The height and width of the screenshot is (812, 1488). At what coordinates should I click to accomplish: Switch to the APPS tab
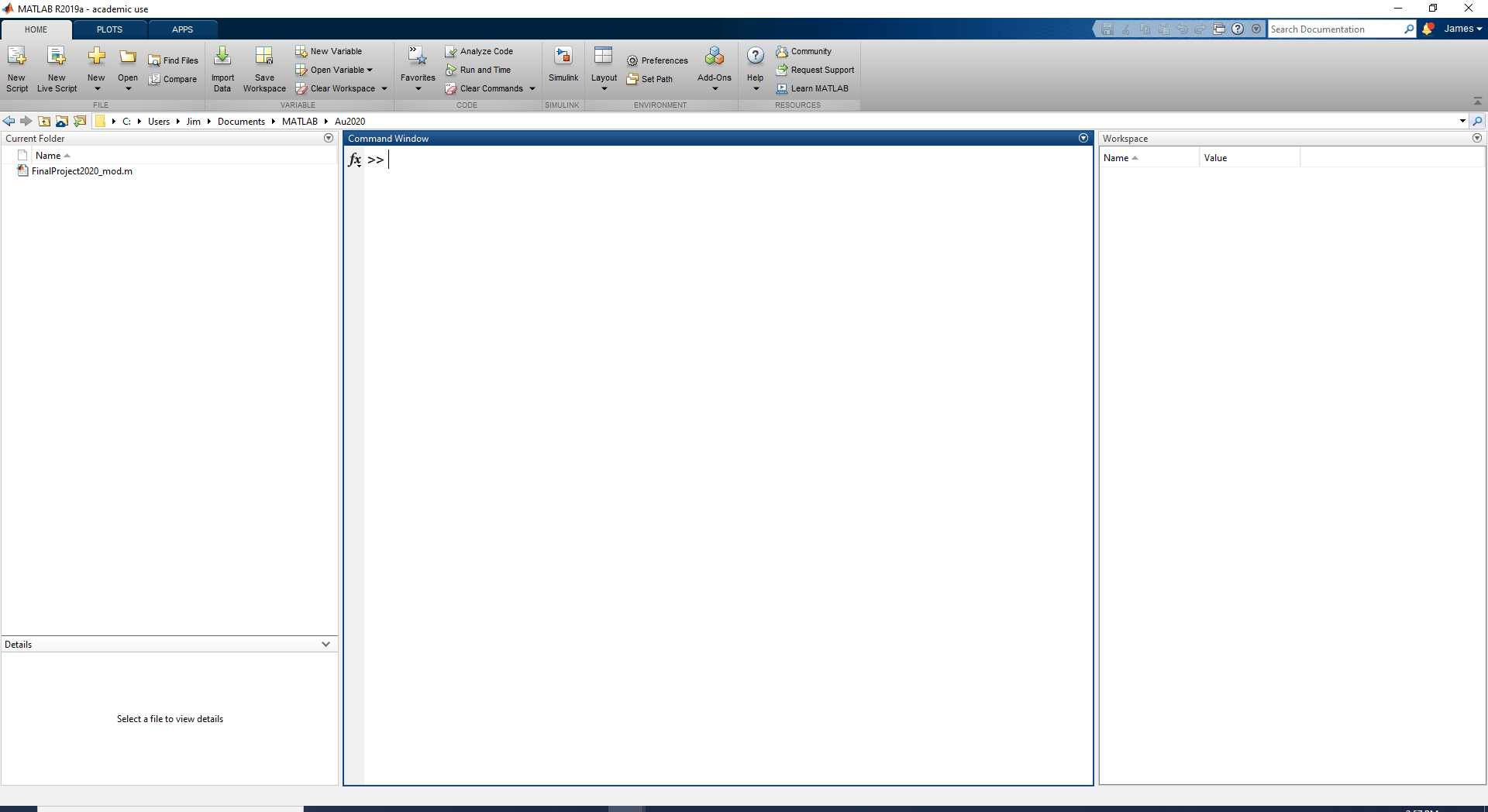[x=182, y=29]
